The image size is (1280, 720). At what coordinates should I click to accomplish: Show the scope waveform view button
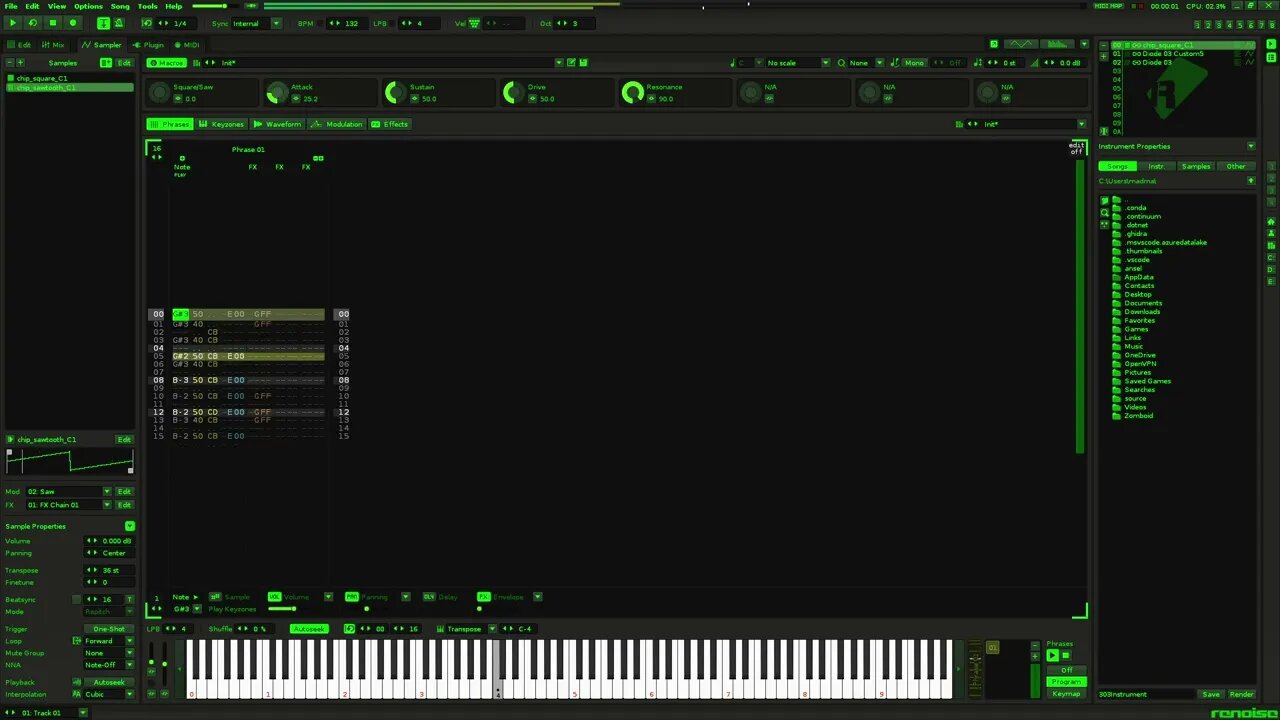coord(1021,44)
